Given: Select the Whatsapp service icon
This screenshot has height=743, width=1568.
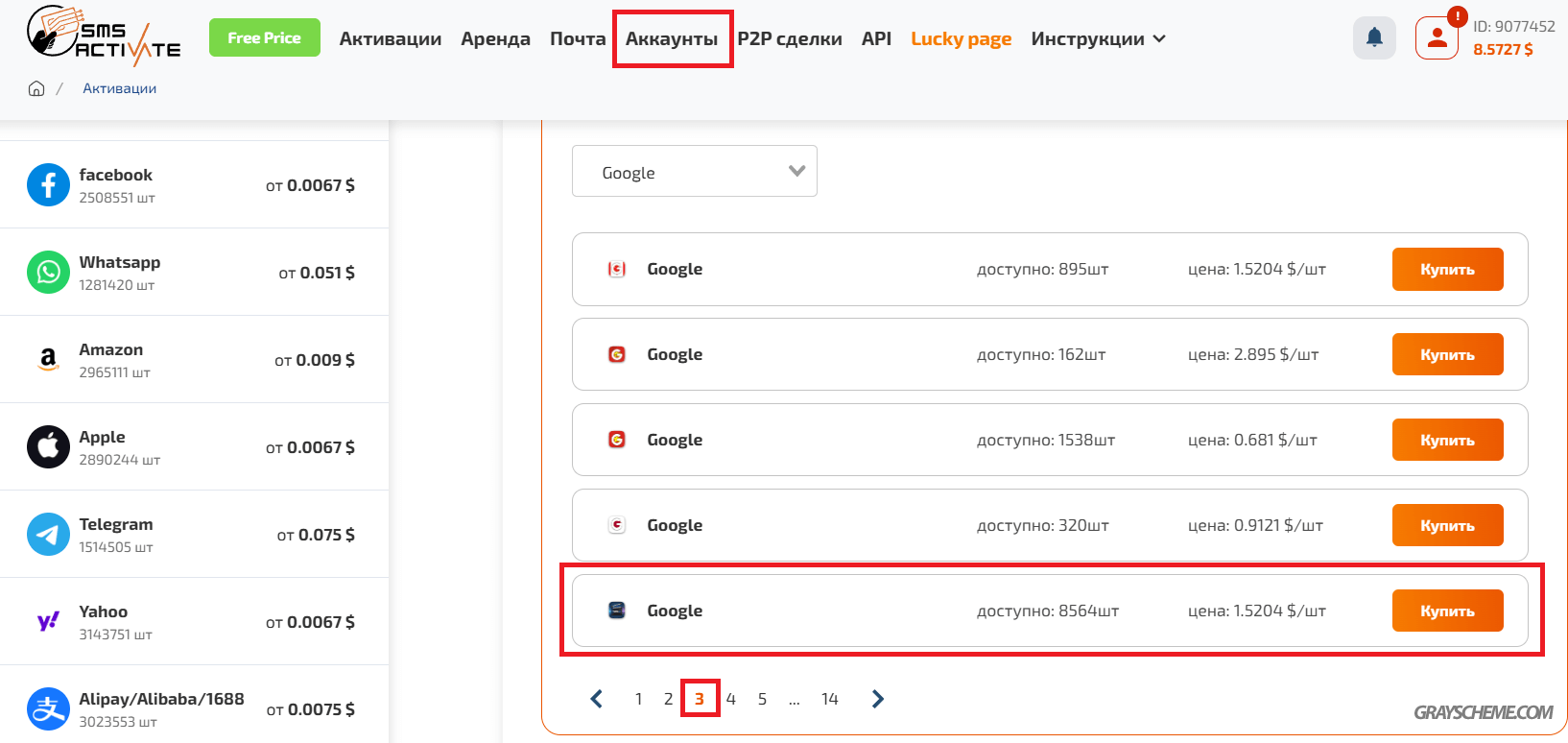Looking at the screenshot, I should 48,273.
